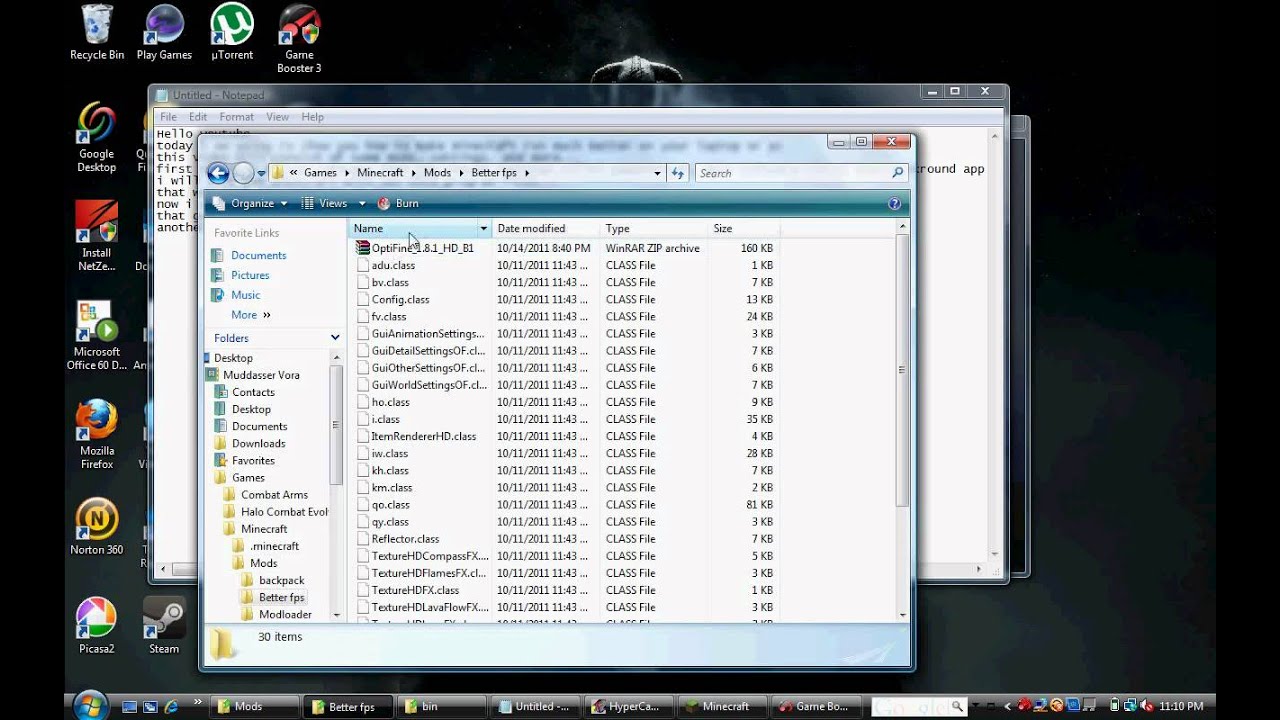Launch Game Booster 3 desktop icon
This screenshot has width=1280, height=720.
click(299, 38)
